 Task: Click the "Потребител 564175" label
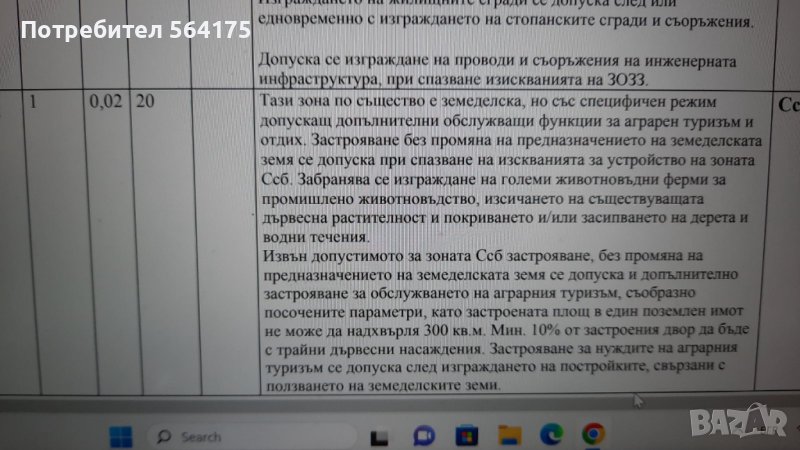pos(135,31)
